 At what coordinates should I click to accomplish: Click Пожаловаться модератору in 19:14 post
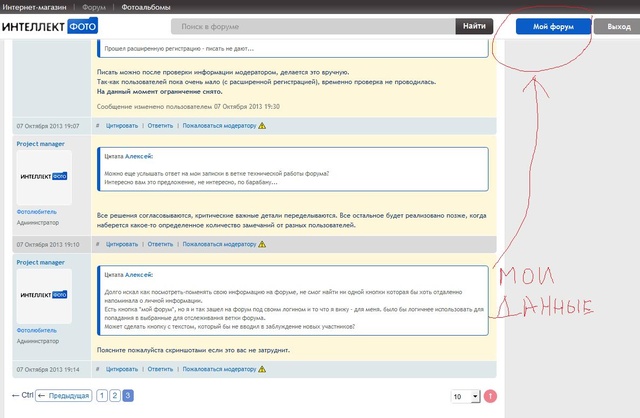(x=219, y=369)
